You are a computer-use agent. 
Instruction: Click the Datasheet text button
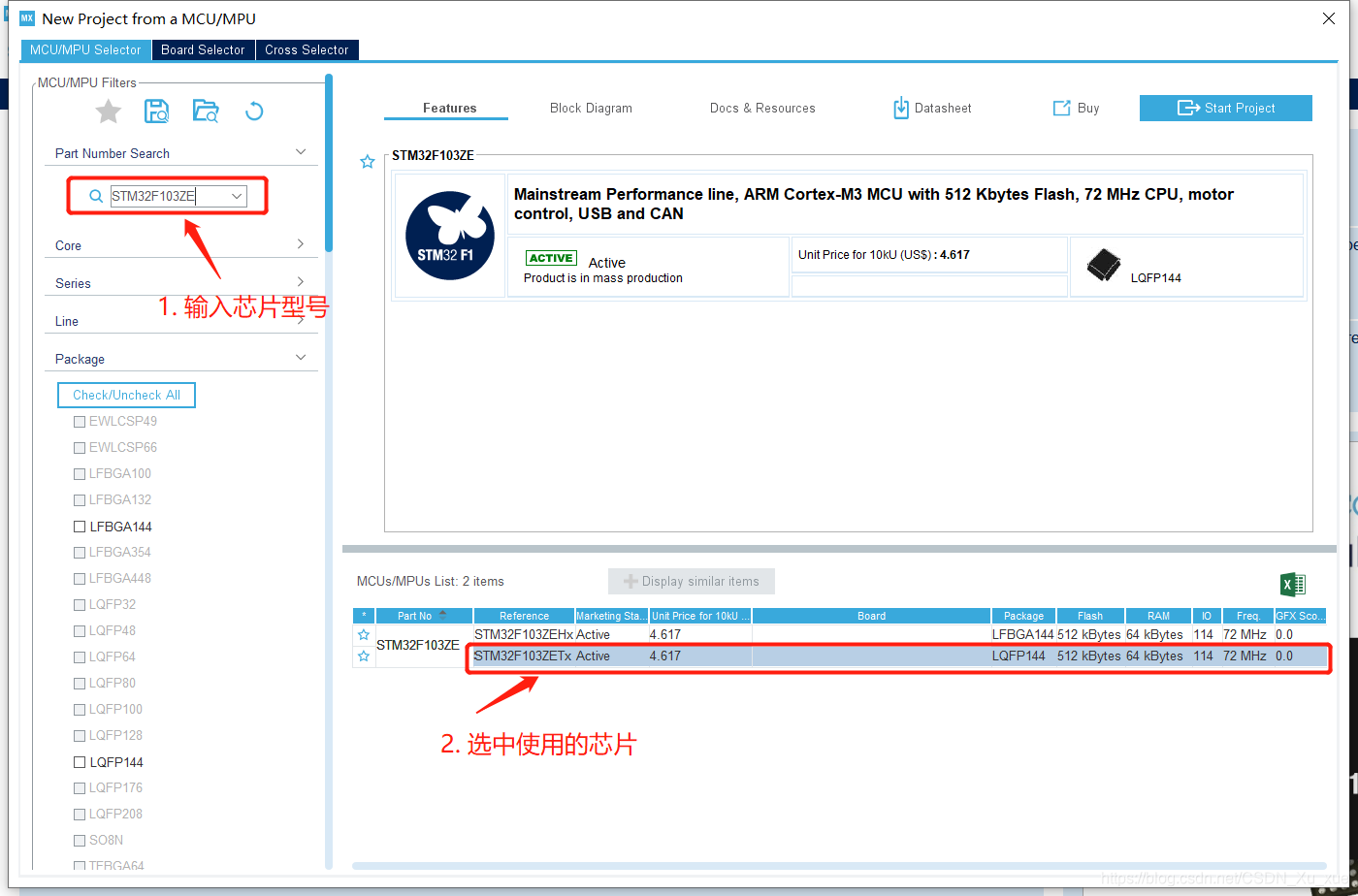943,108
